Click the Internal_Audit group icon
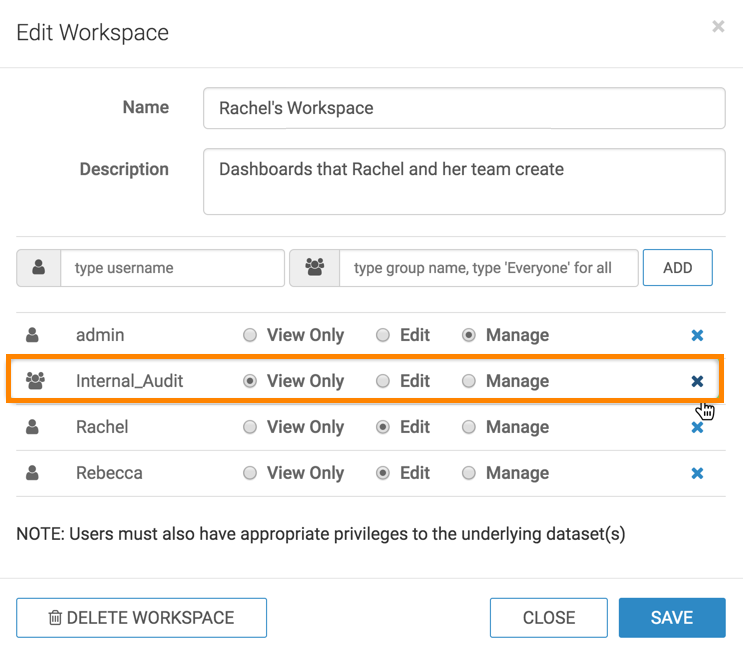Viewport: 743px width, 656px height. [x=35, y=381]
